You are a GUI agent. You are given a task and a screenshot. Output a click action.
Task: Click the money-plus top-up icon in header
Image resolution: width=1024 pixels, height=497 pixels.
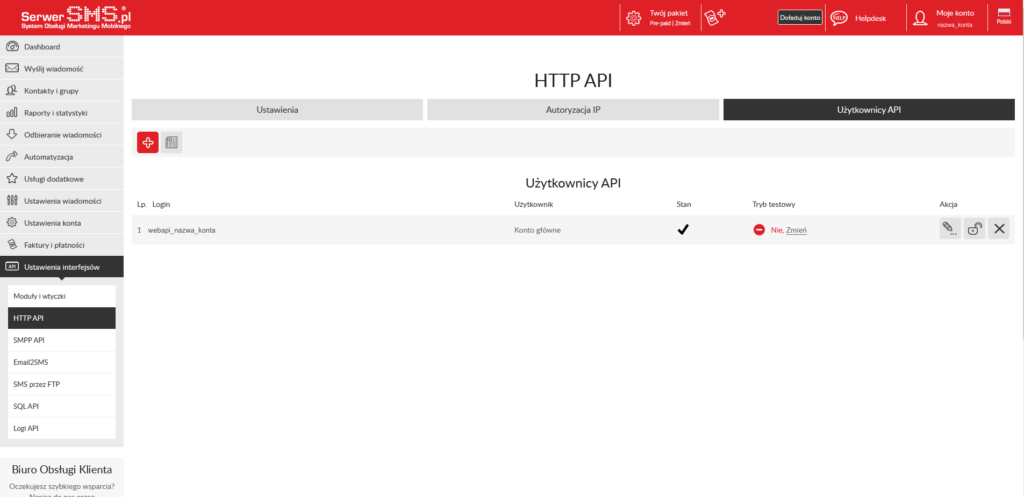[x=714, y=17]
